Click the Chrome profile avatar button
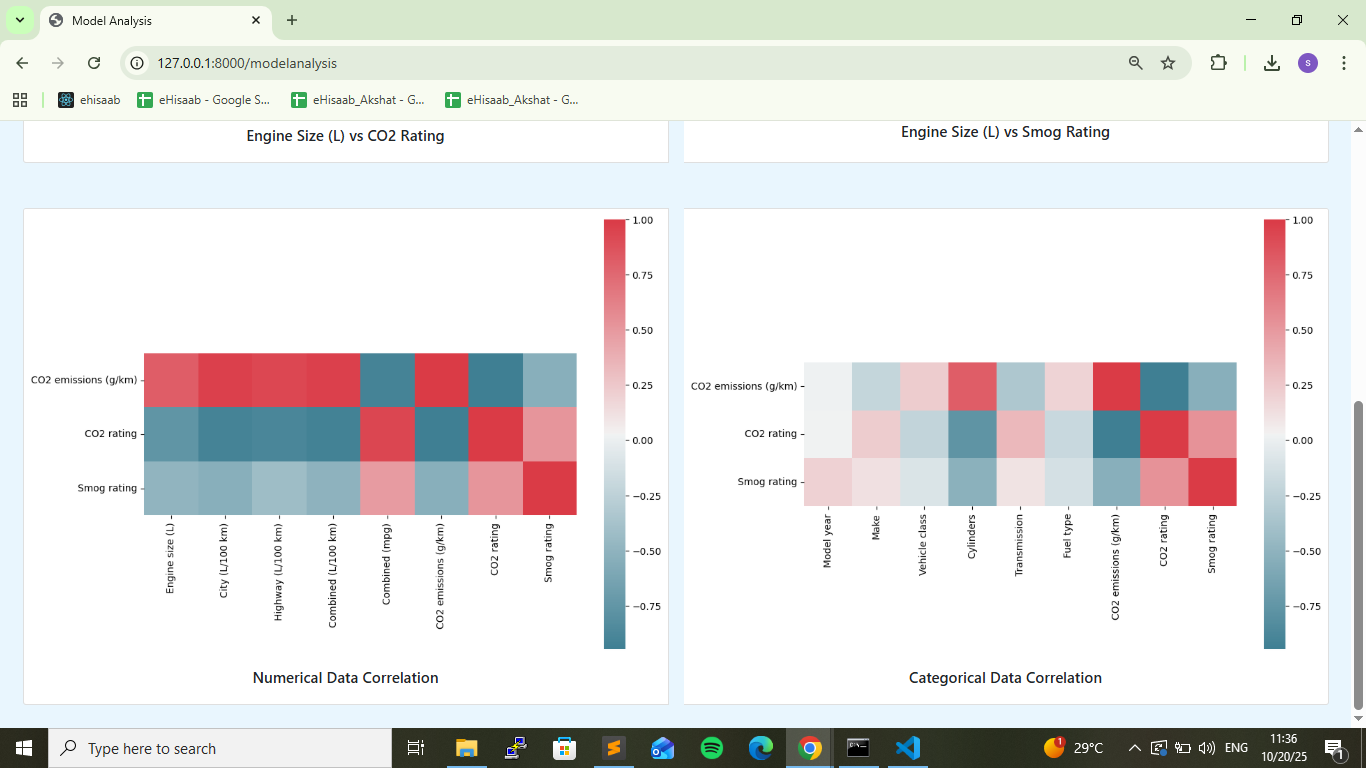 (1308, 63)
